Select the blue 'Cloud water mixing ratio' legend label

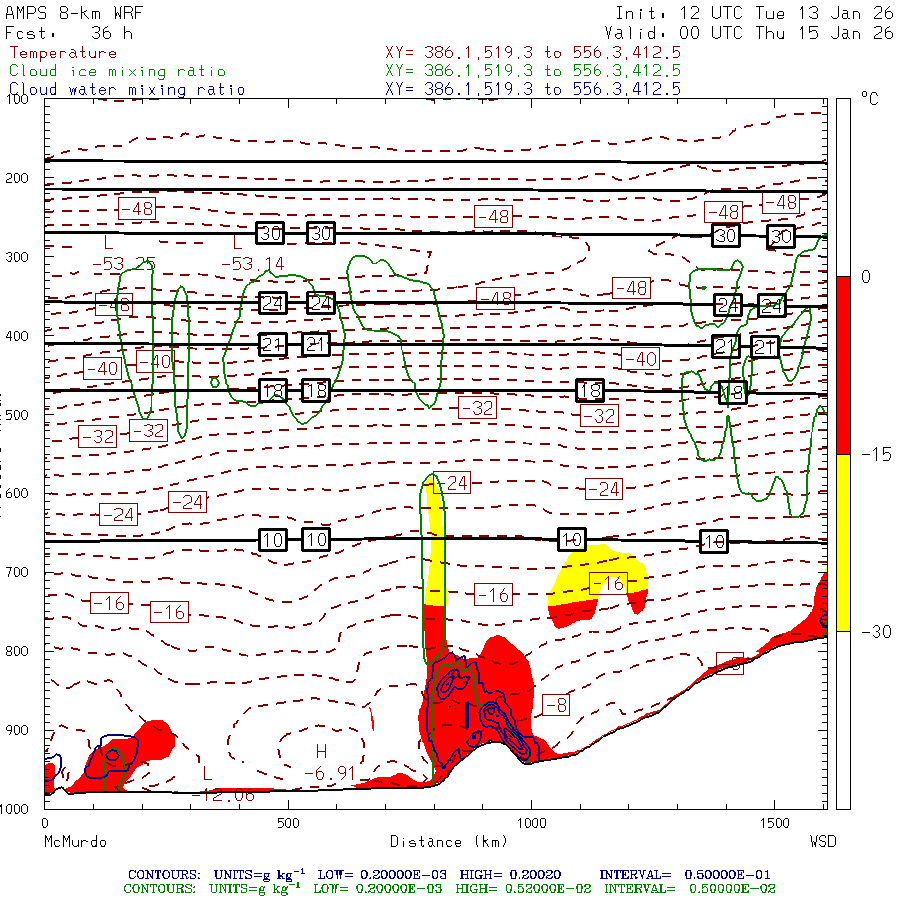[127, 90]
